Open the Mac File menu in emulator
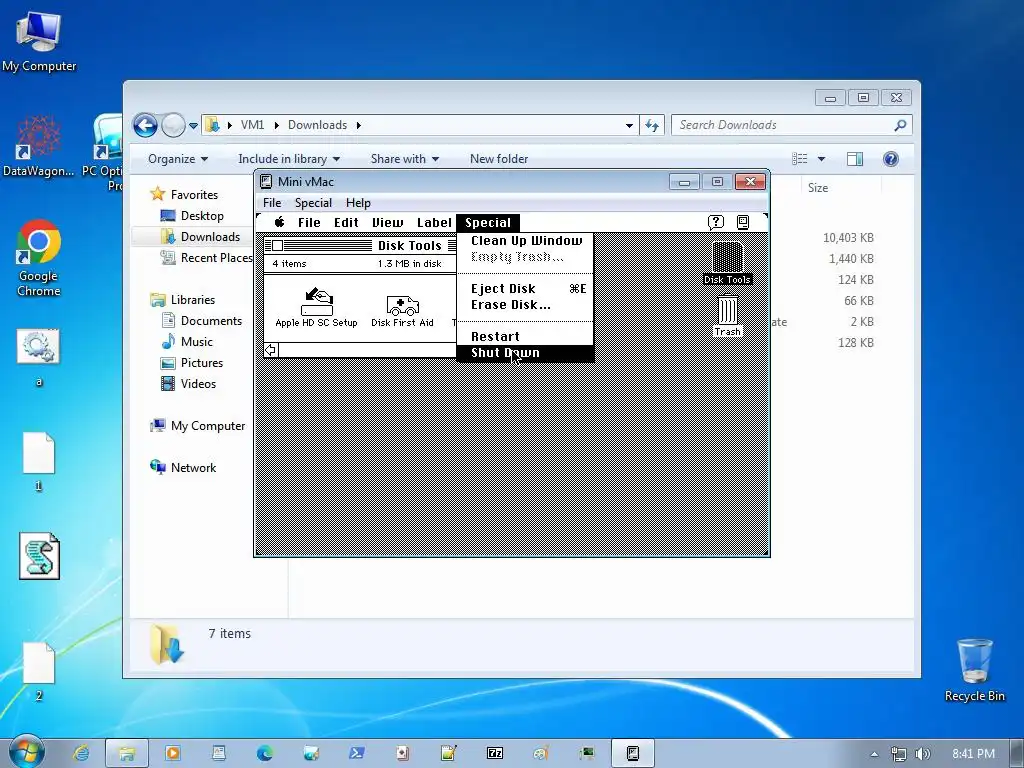 (309, 223)
